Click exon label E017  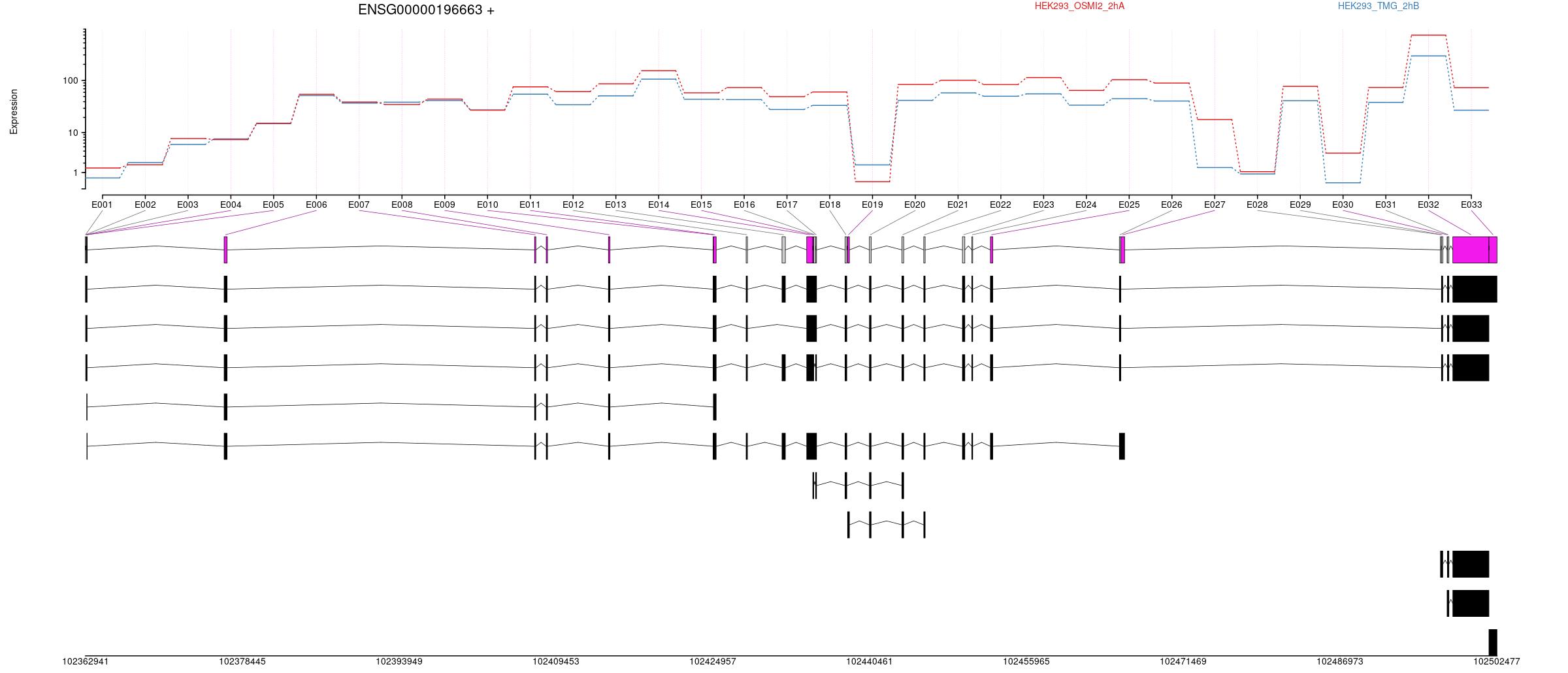click(787, 205)
